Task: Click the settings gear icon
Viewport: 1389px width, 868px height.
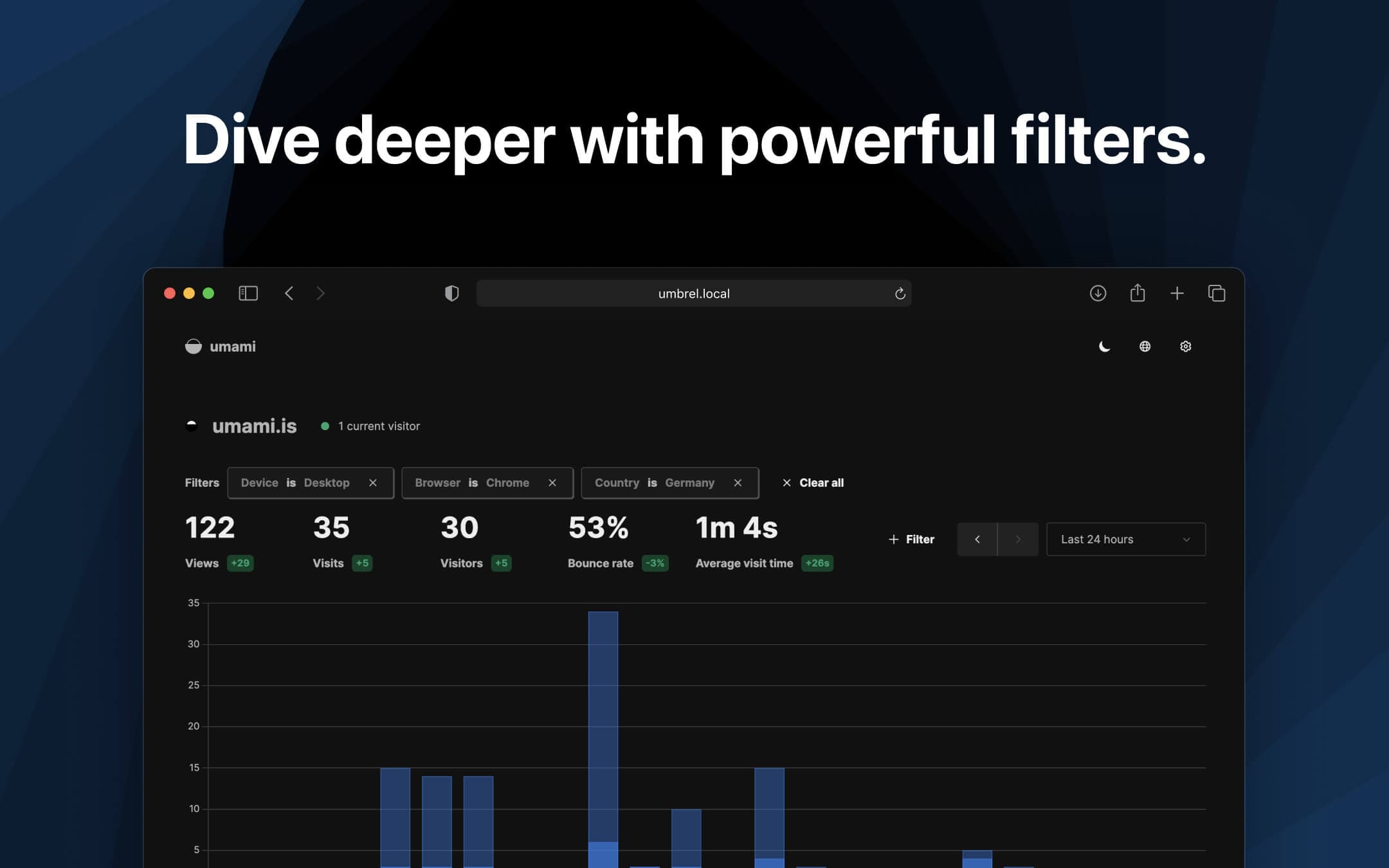Action: [1185, 346]
